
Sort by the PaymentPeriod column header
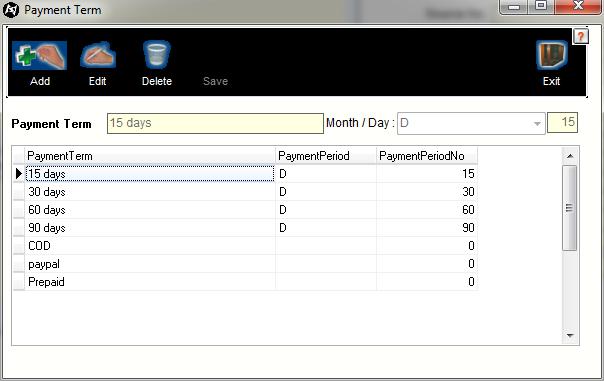click(326, 156)
